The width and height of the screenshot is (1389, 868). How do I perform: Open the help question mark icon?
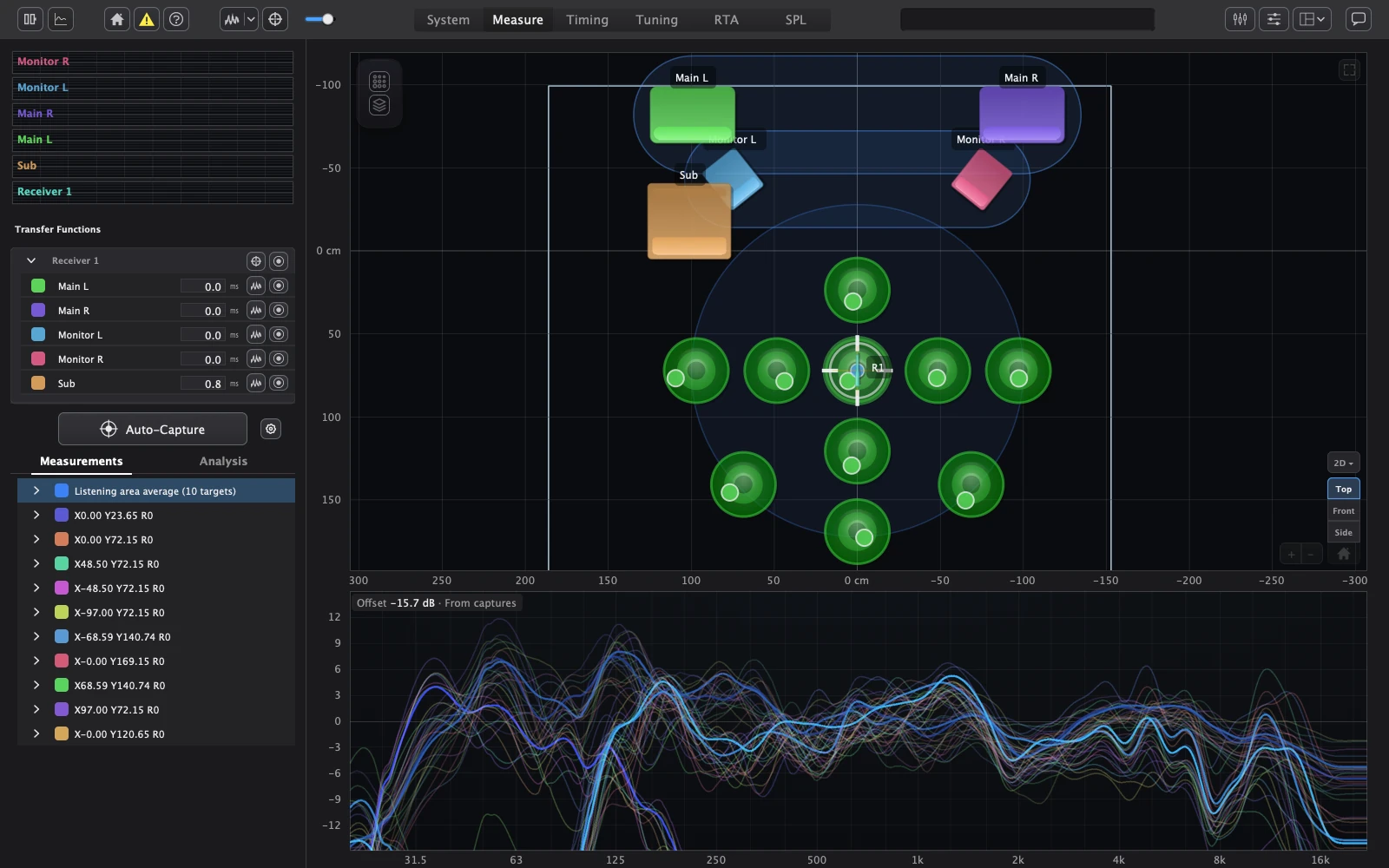click(176, 19)
